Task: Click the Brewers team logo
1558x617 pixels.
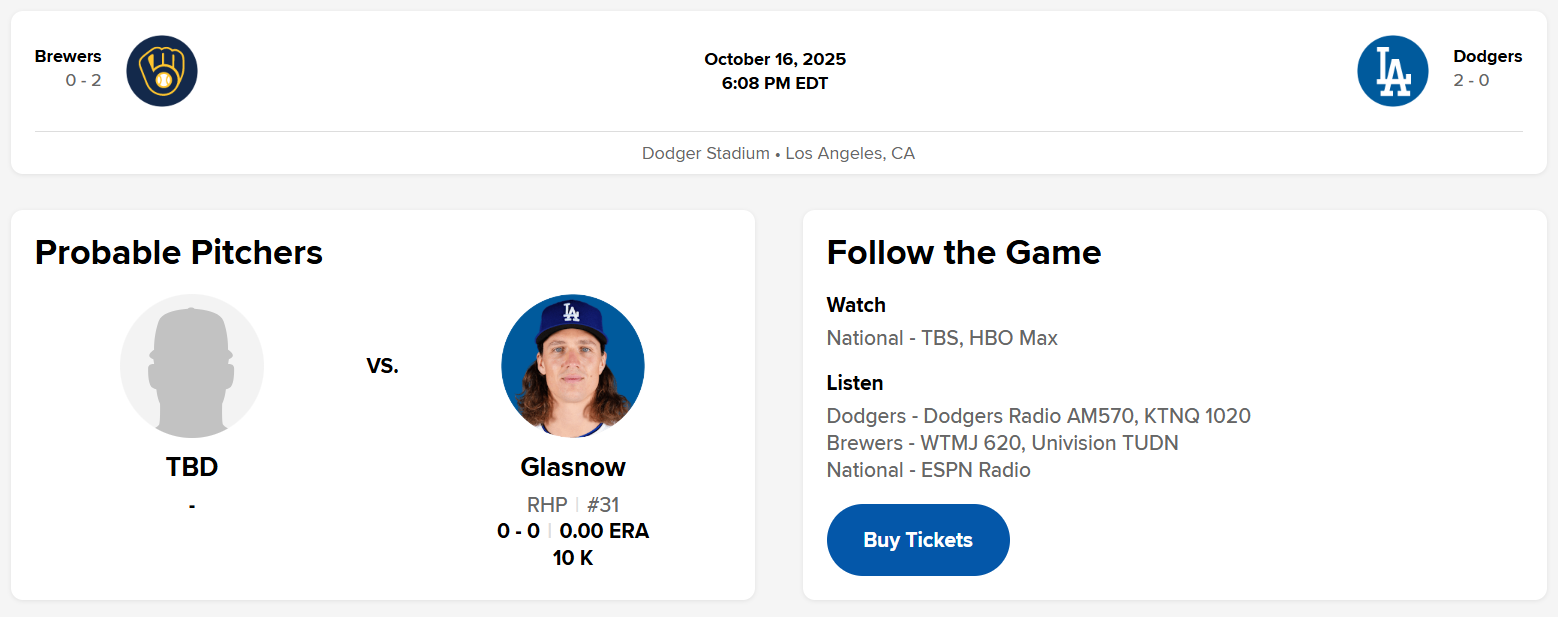Action: pos(162,71)
